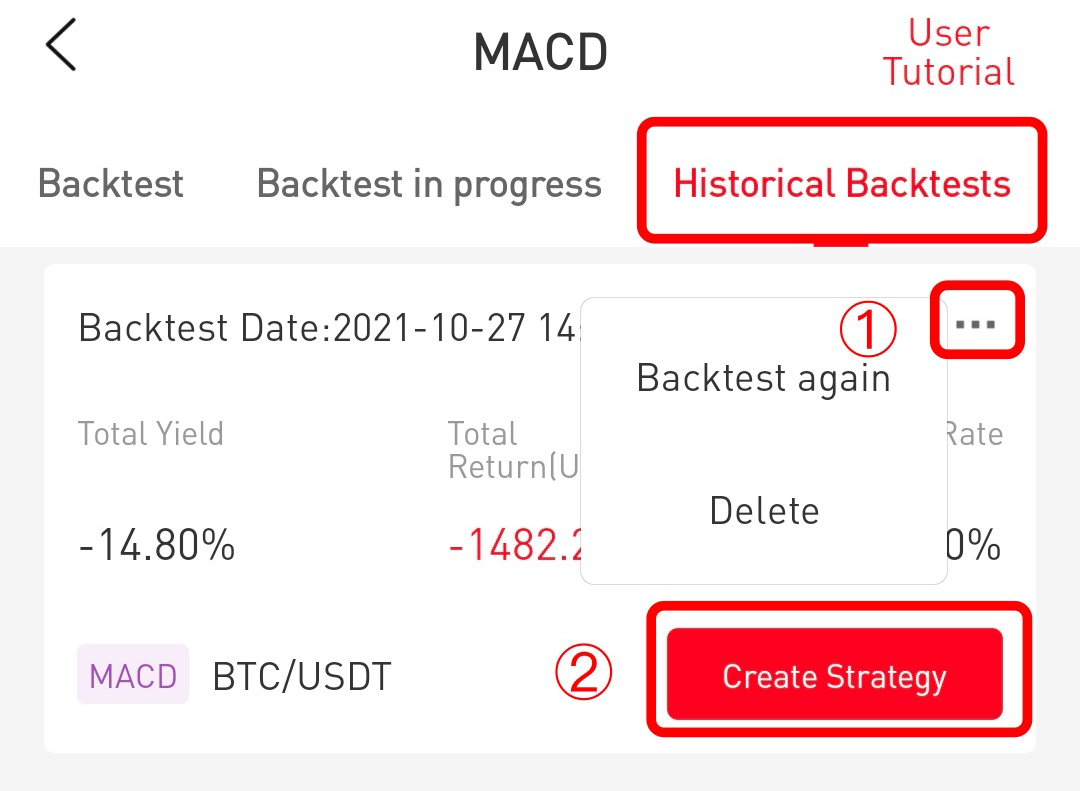
Task: Click the purple MACD strategy tag
Action: tap(133, 675)
